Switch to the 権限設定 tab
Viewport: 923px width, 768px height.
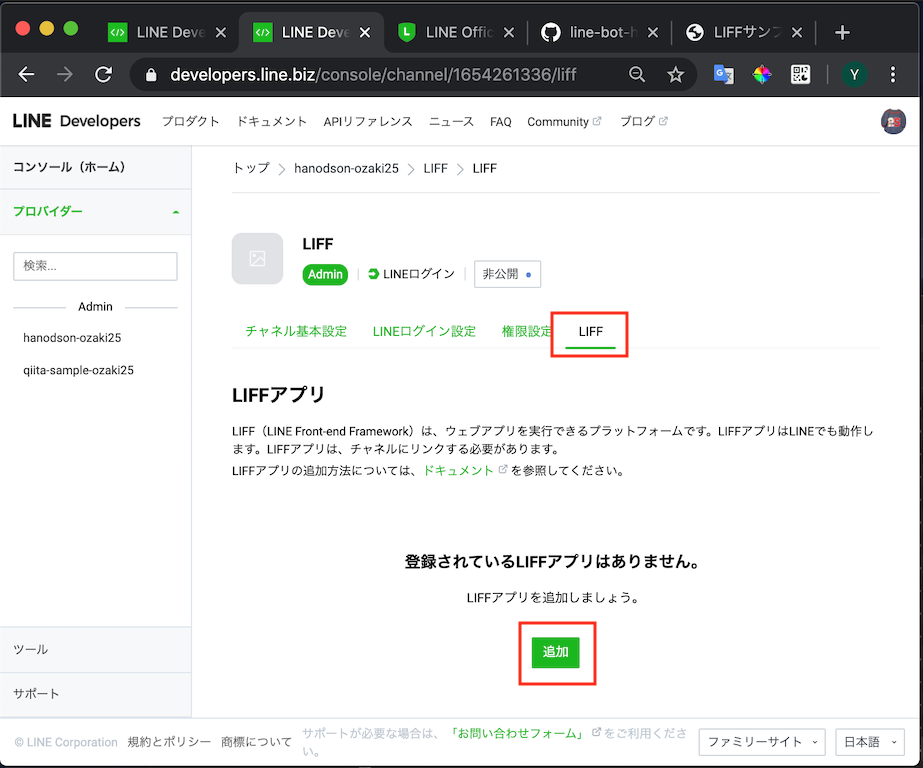pyautogui.click(x=526, y=331)
